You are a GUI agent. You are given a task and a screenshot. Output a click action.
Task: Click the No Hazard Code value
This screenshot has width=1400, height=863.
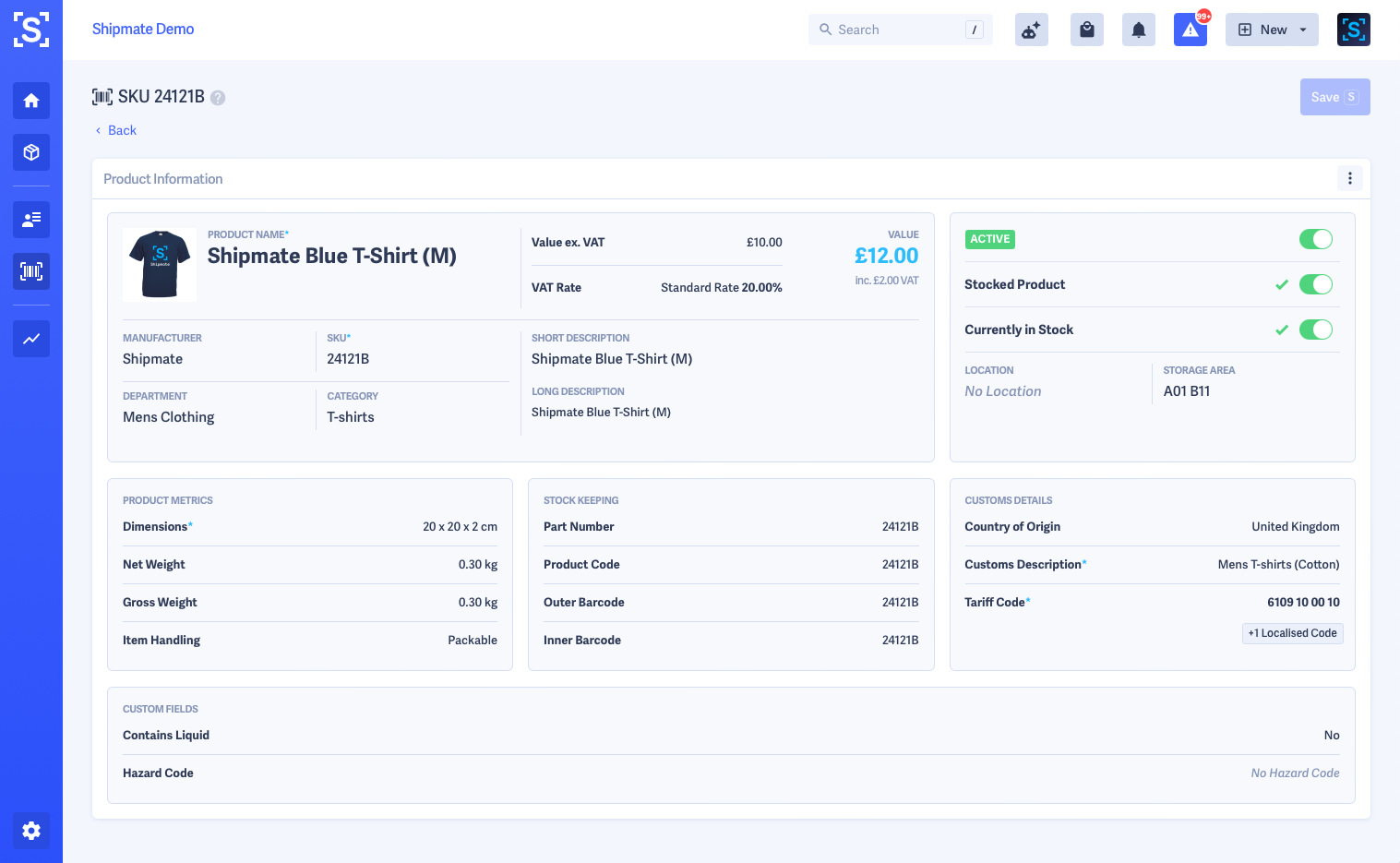pos(1295,773)
